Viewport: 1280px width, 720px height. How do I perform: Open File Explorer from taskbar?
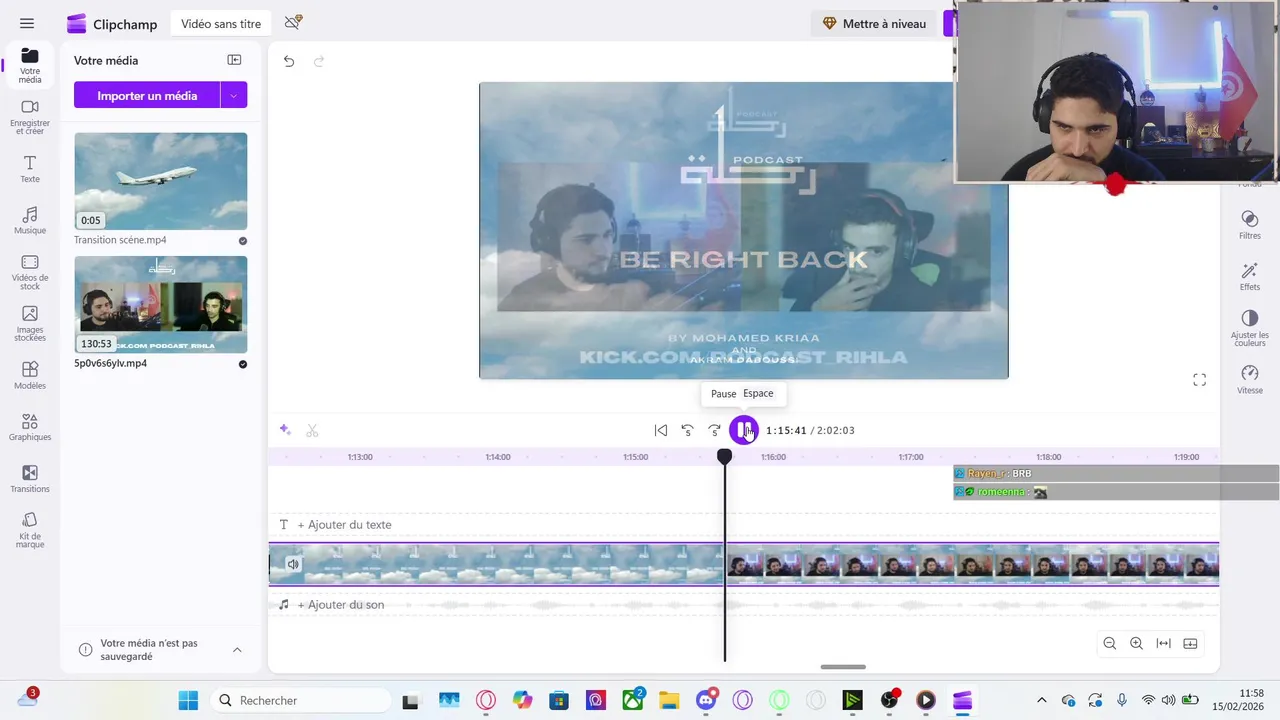click(669, 700)
